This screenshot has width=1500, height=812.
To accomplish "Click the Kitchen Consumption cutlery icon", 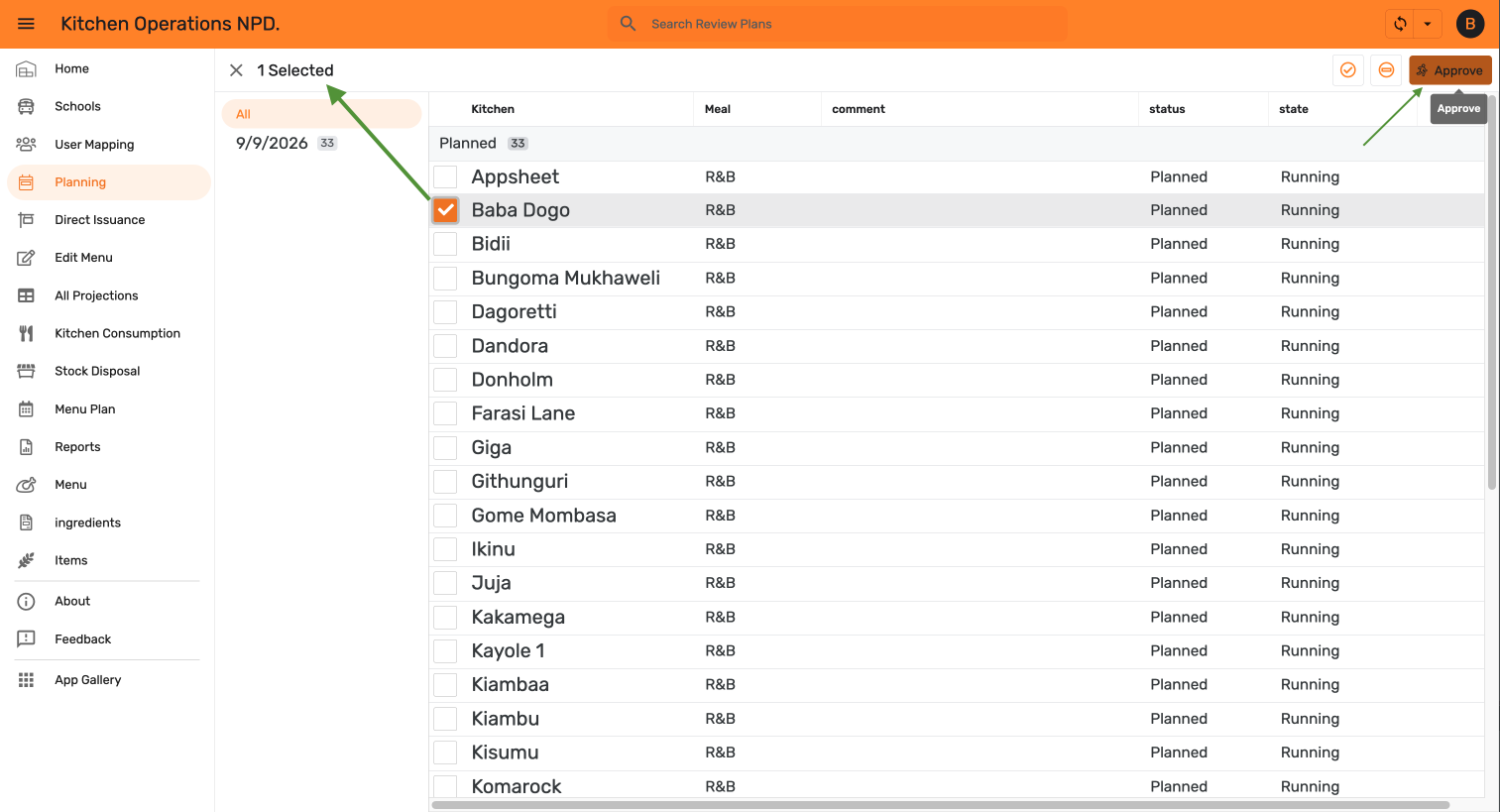I will point(26,333).
